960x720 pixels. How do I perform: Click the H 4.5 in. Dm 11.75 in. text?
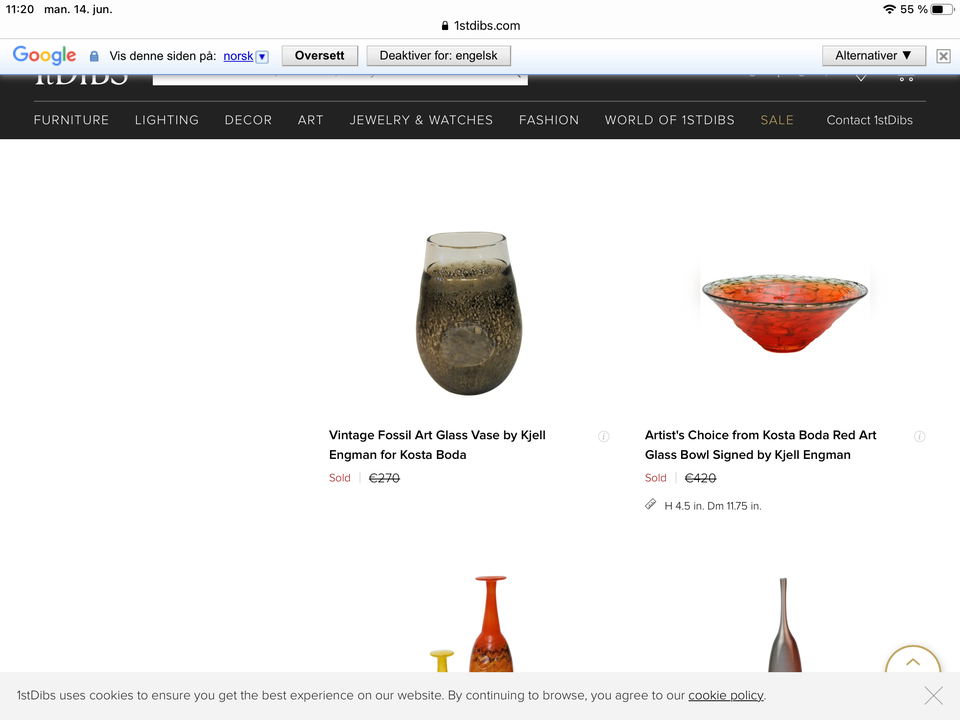713,506
